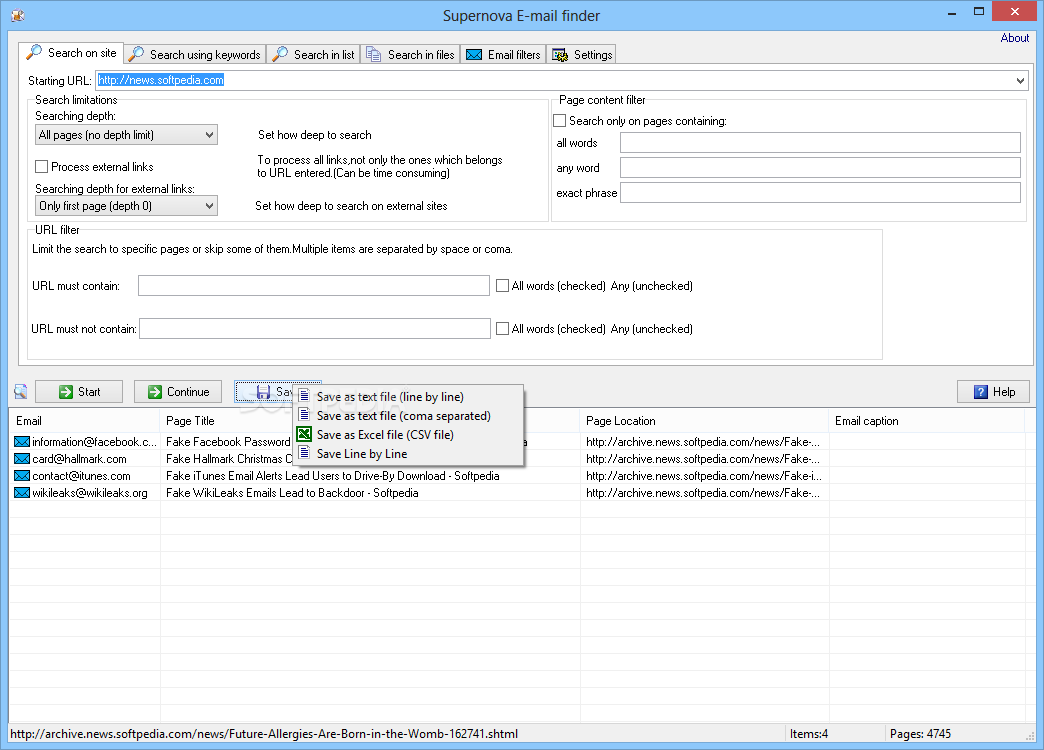The width and height of the screenshot is (1044, 750).
Task: Click the magnifier icon on Search in list tab
Action: (x=280, y=54)
